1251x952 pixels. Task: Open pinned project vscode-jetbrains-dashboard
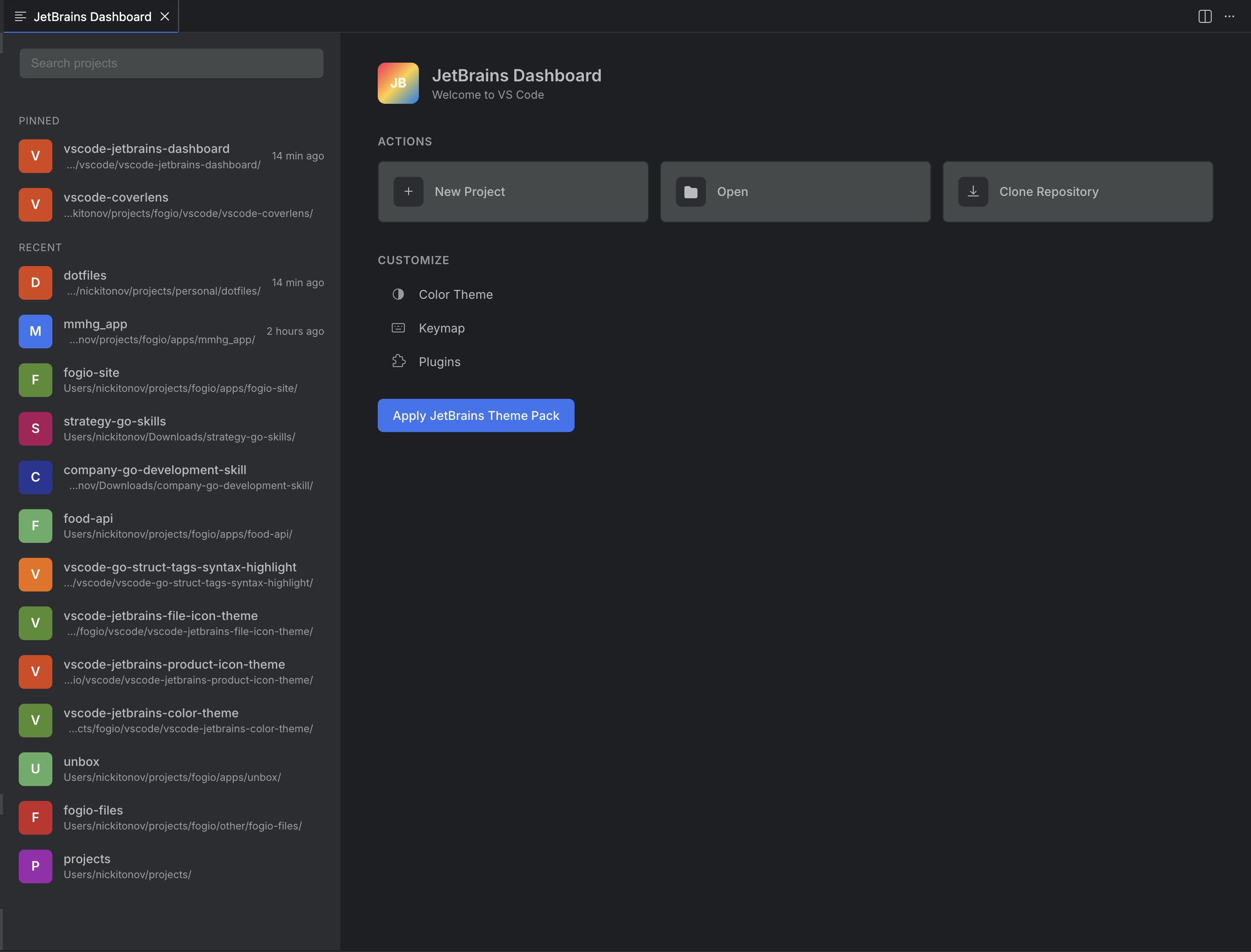tap(171, 156)
